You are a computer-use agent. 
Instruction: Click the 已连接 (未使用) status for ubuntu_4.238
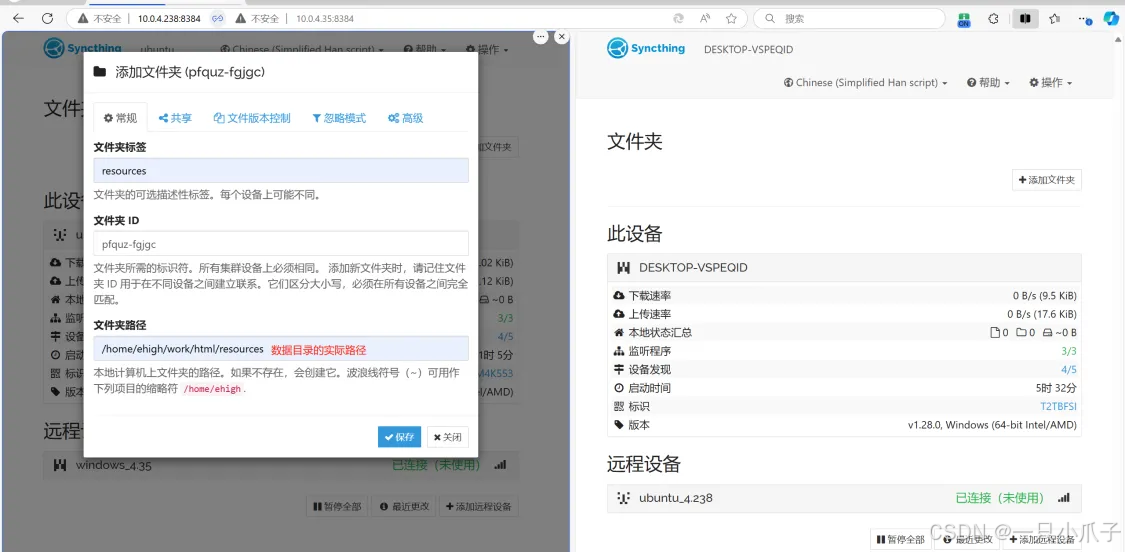(1000, 498)
